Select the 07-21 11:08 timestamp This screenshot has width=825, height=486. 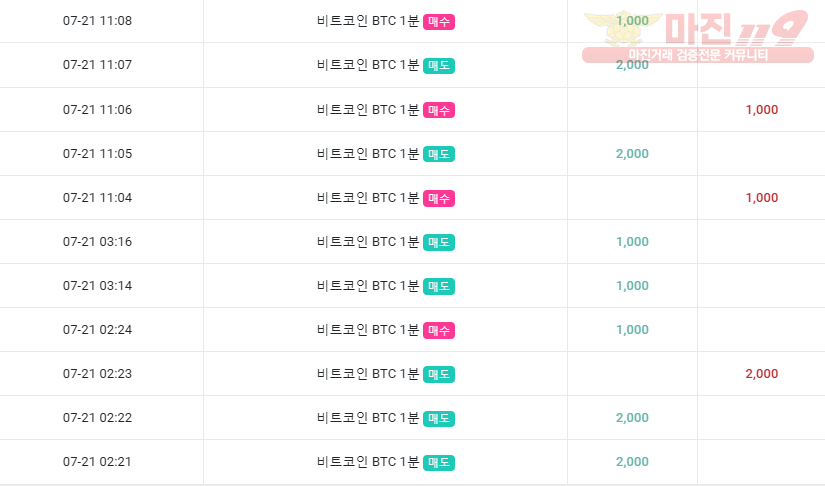tap(97, 21)
